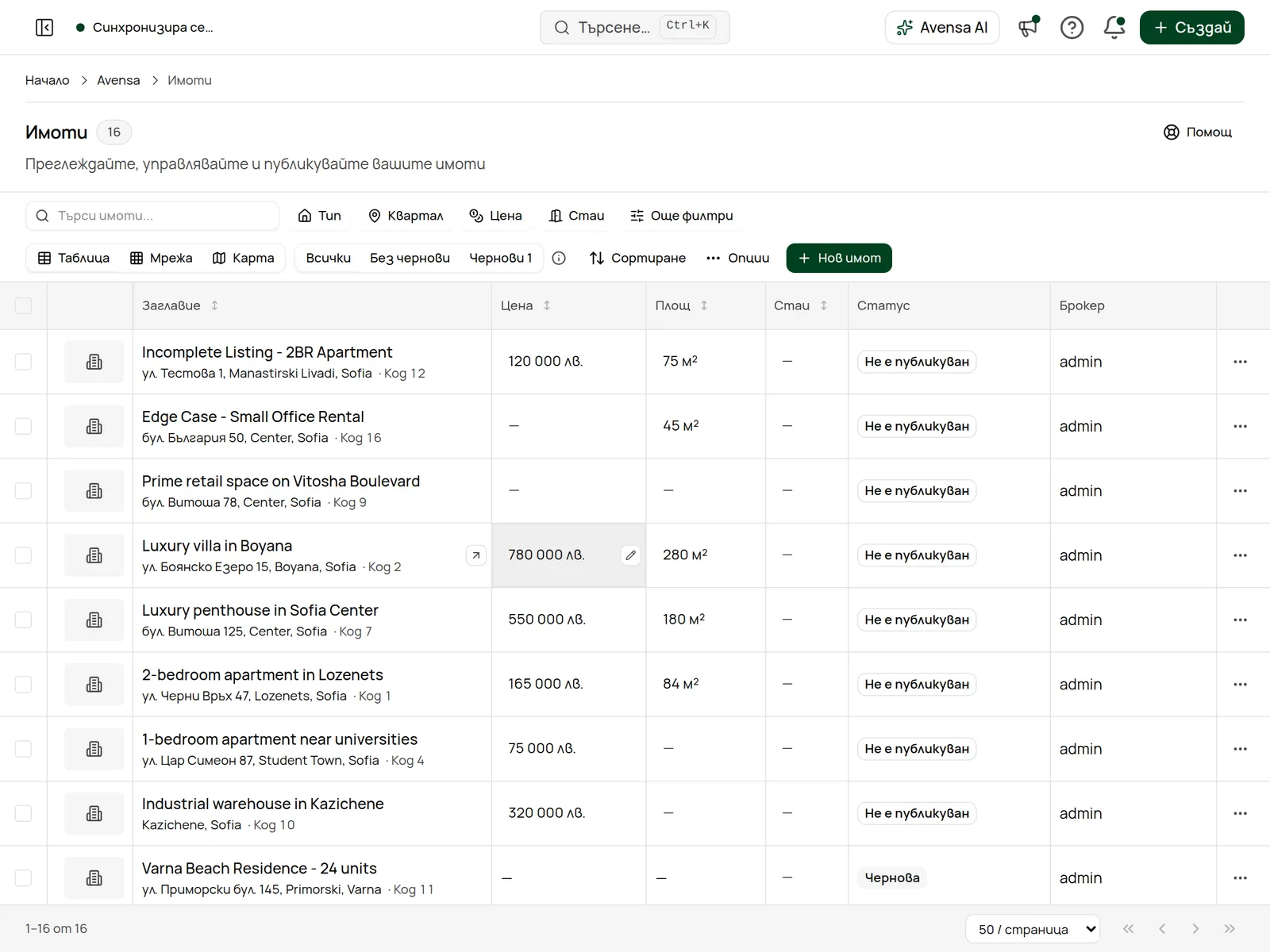Click the info icon next to Чернови

(x=559, y=258)
